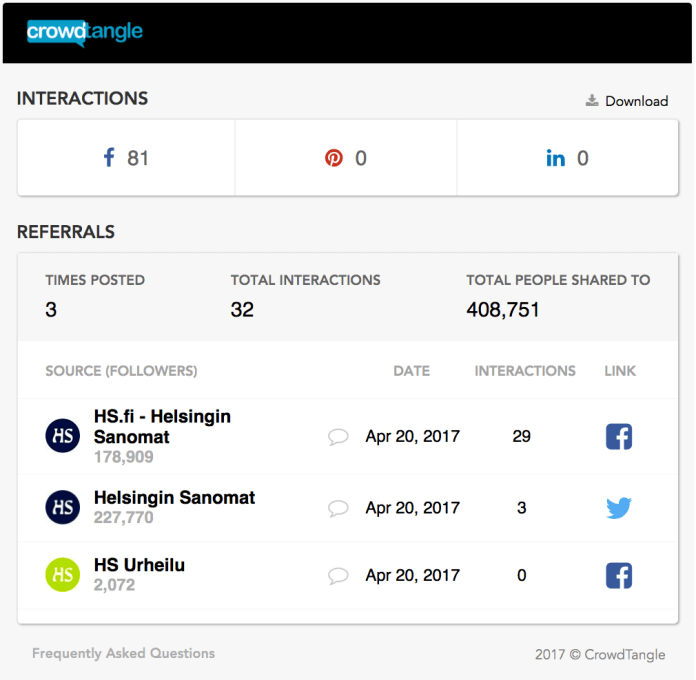
Task: Open Twitter link for Helsingin Sanomat
Action: 619,508
